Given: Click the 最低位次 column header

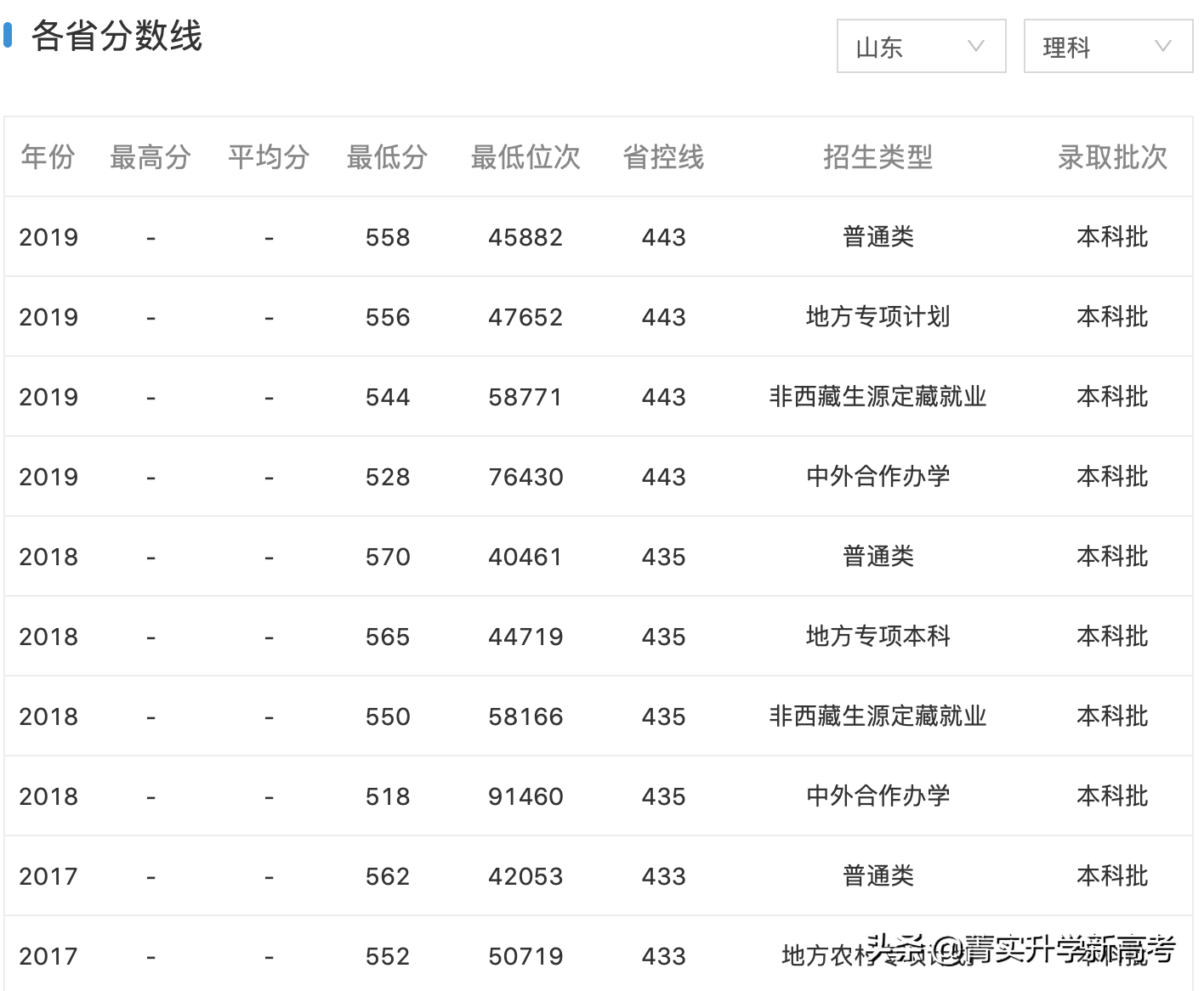Looking at the screenshot, I should click(525, 157).
